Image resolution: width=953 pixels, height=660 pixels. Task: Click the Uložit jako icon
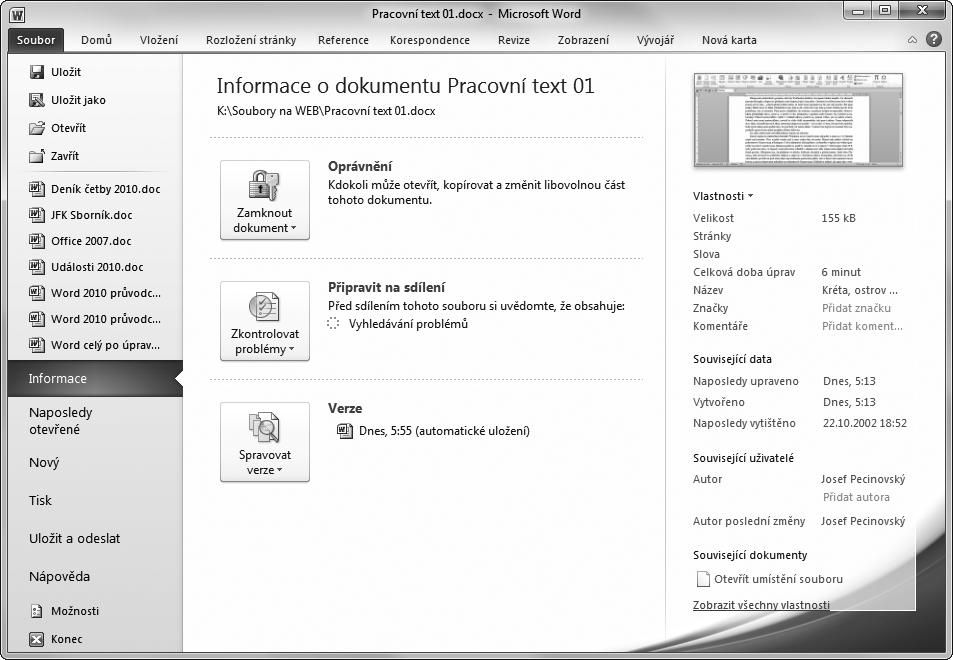pos(36,100)
